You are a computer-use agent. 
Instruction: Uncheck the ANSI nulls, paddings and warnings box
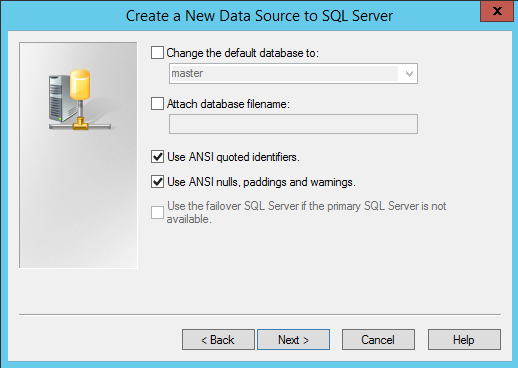pos(157,182)
